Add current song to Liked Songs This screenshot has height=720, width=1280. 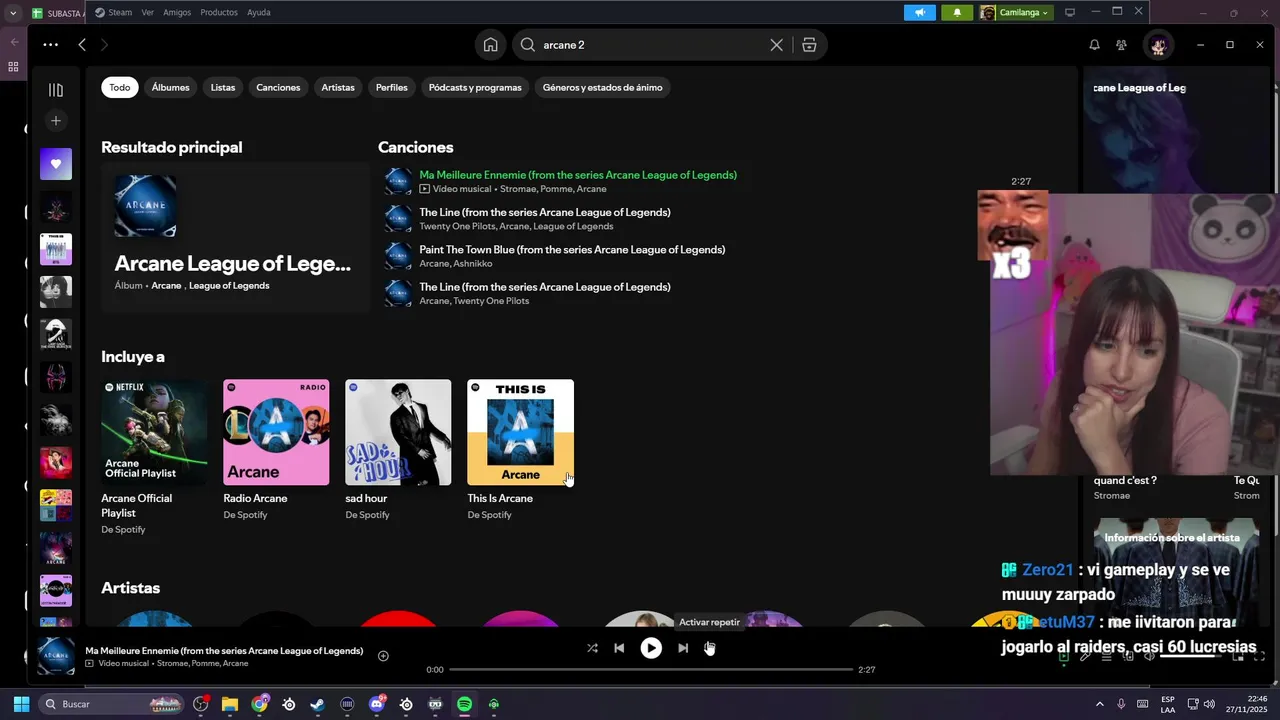(x=383, y=656)
